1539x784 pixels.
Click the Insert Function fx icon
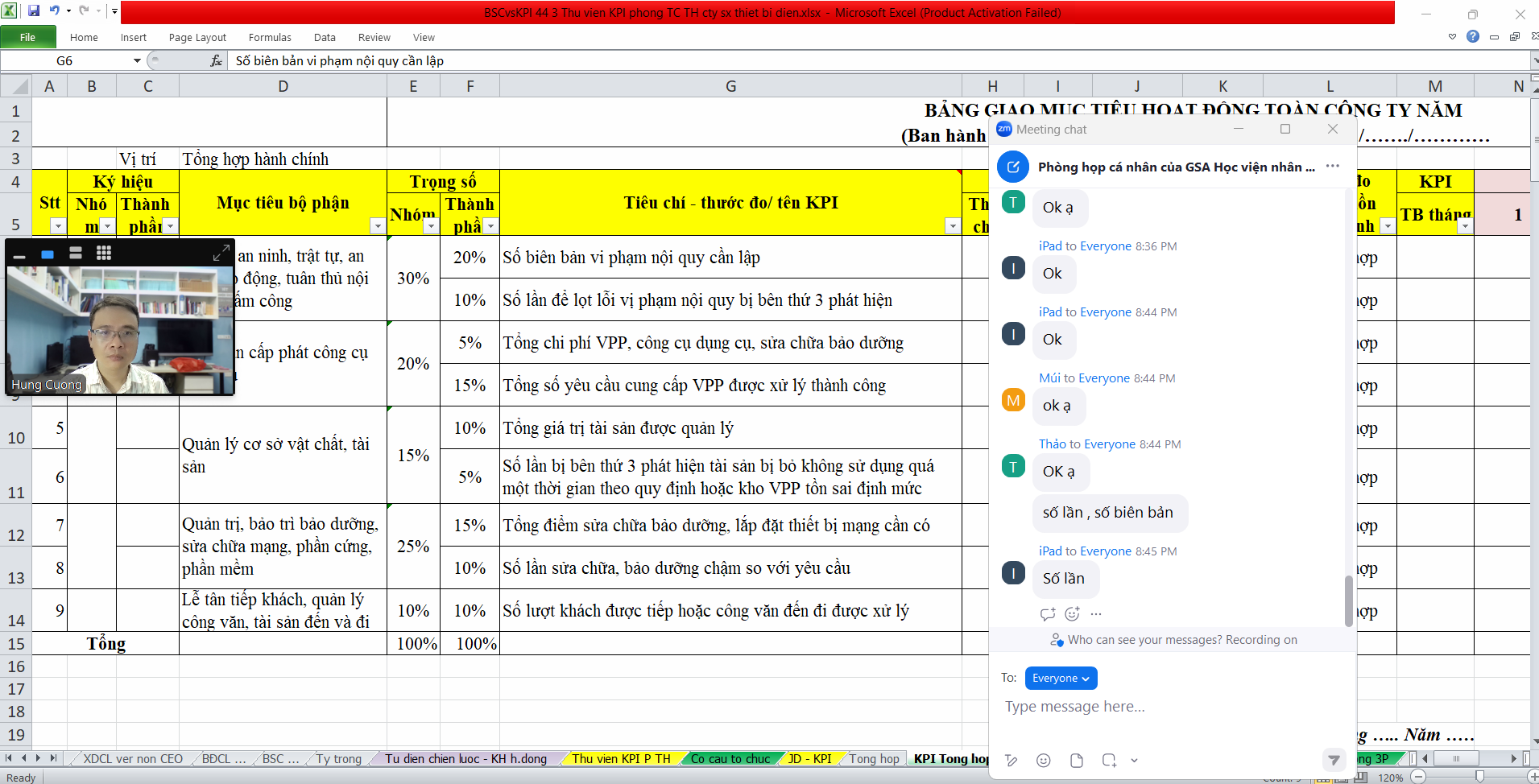tap(216, 61)
